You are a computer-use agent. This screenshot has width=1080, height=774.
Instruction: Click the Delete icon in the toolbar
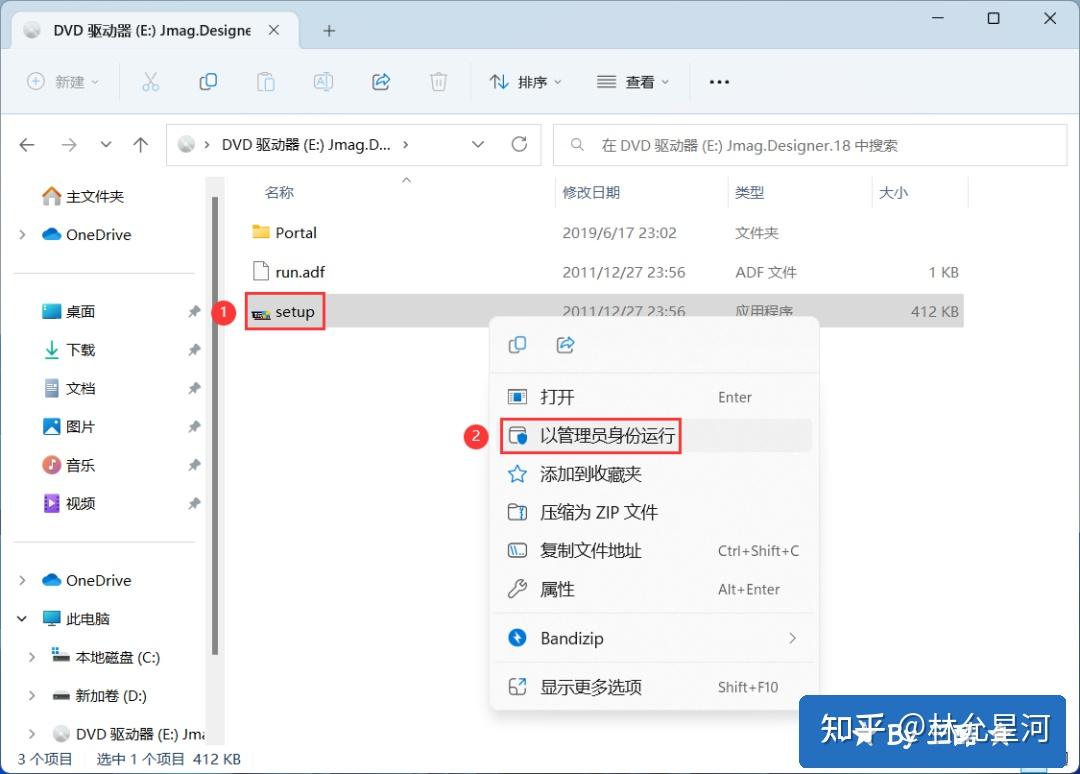point(438,81)
